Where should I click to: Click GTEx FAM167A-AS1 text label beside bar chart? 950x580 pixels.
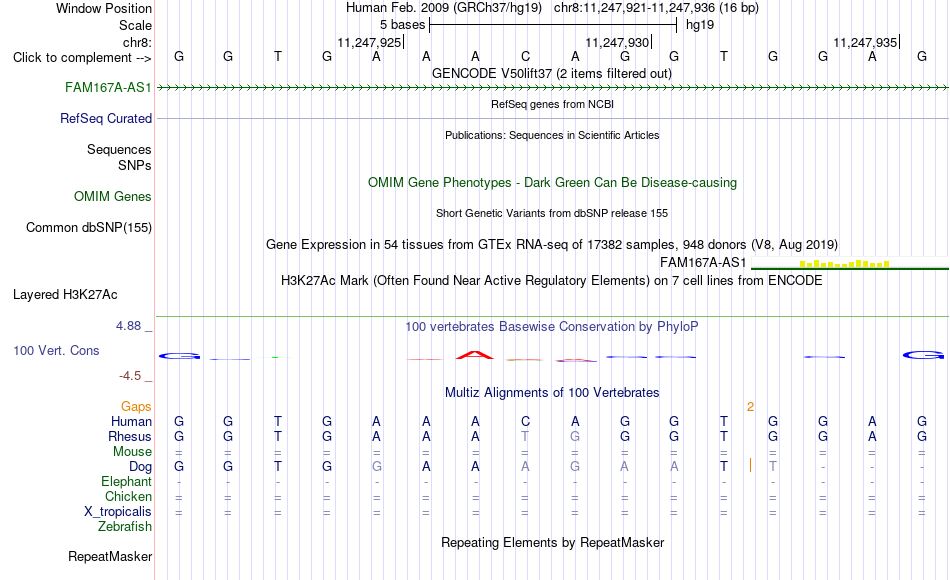click(703, 262)
